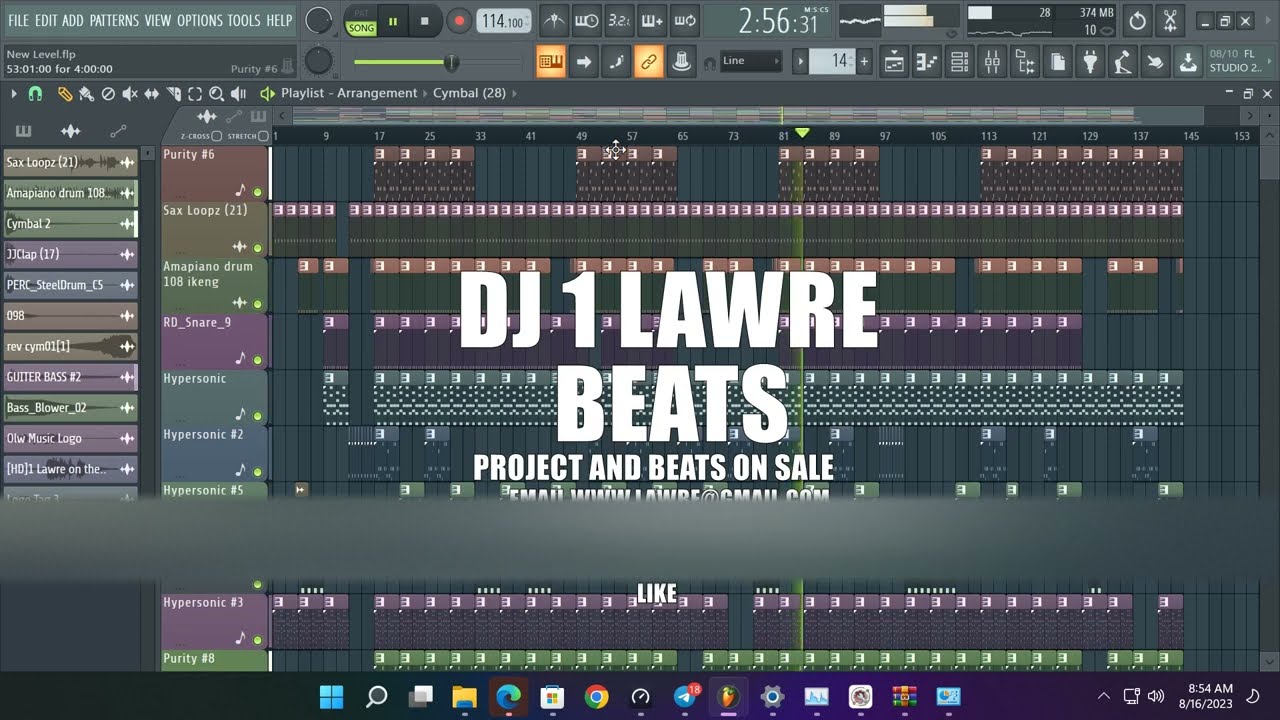Click the undo history circular arrow icon
The width and height of the screenshot is (1280, 720).
tap(1138, 20)
